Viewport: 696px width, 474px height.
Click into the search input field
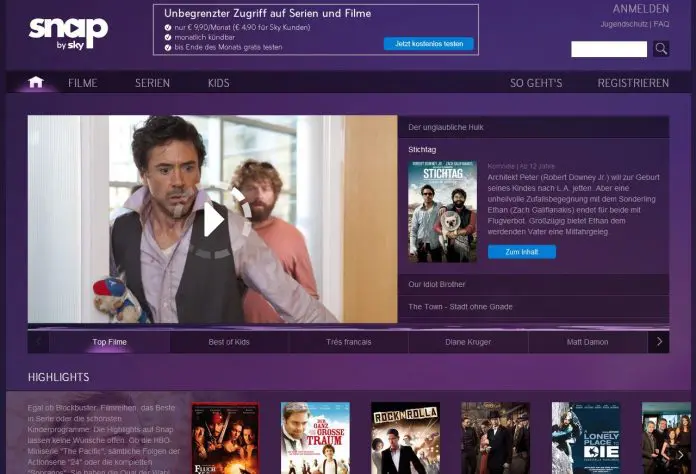(609, 49)
